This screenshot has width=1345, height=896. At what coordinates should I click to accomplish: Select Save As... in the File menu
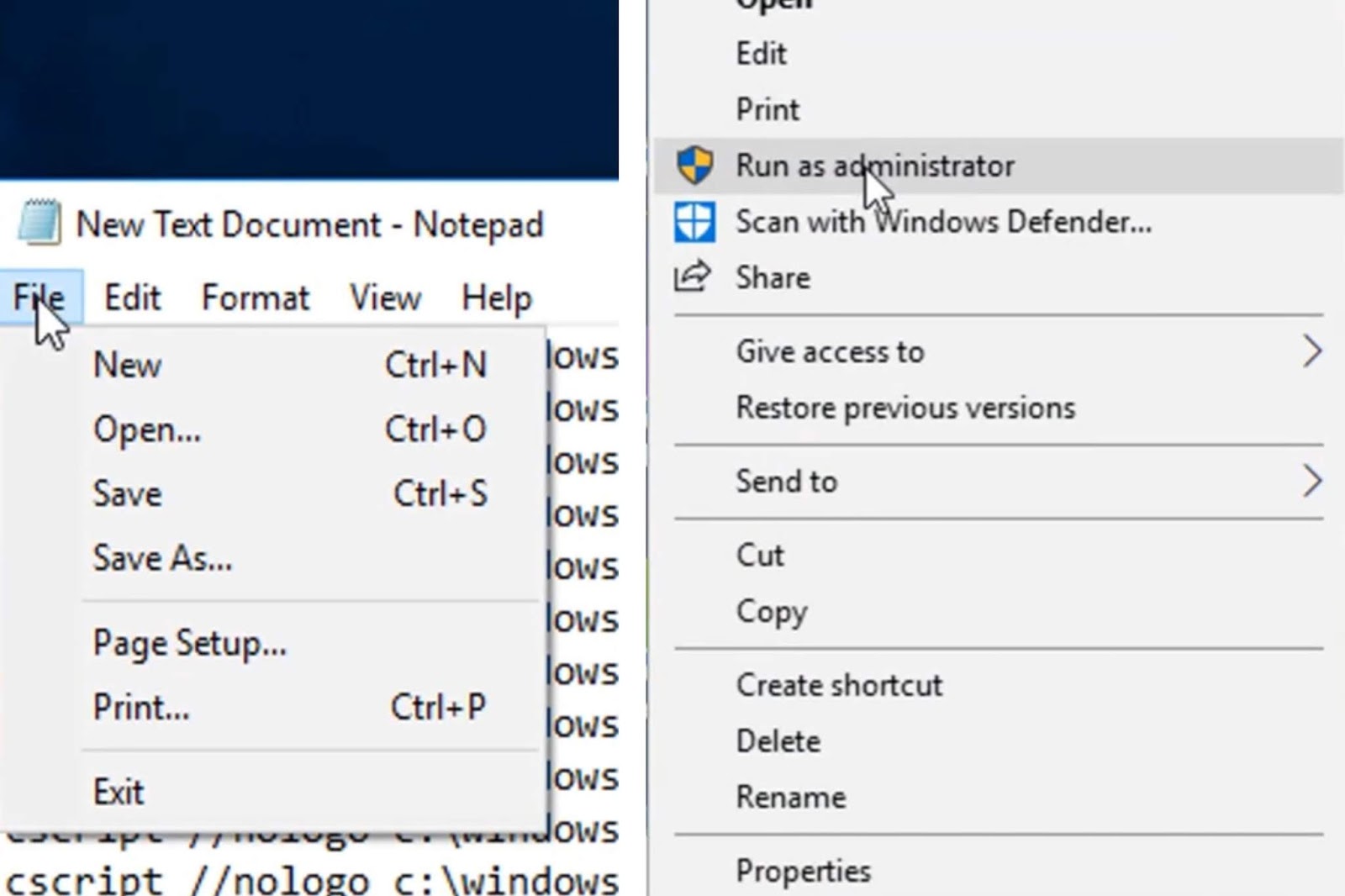290,558
